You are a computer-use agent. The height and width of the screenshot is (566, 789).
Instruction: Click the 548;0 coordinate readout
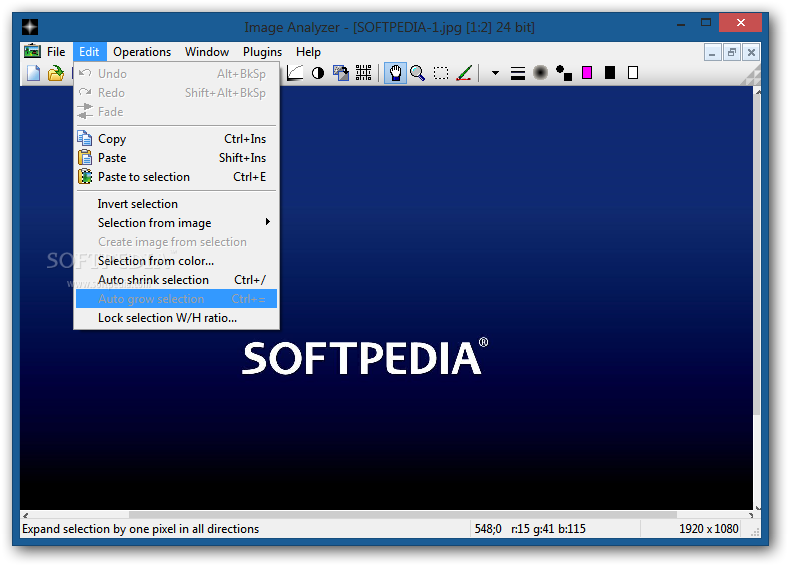pos(488,529)
